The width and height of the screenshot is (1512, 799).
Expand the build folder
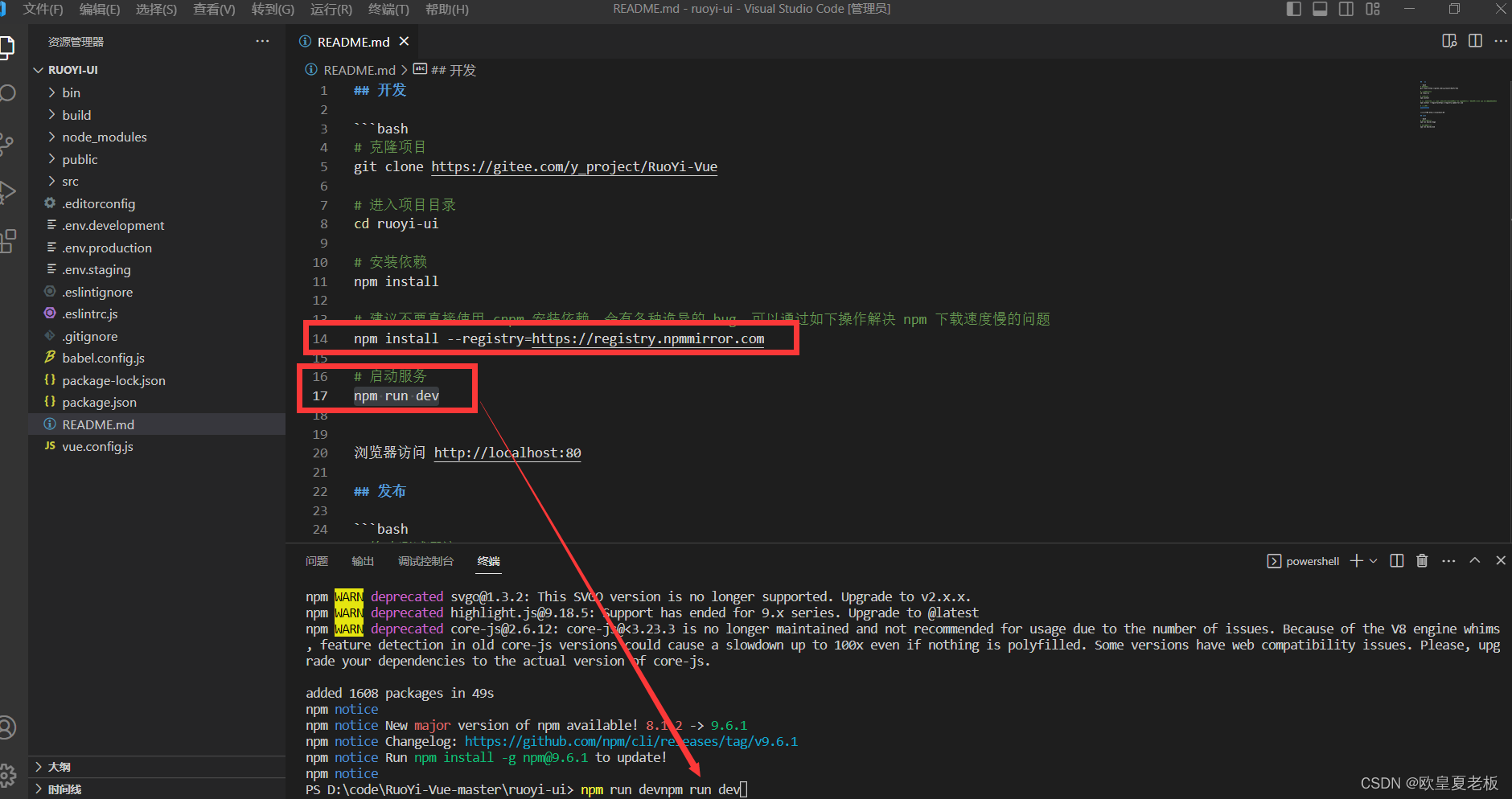click(157, 115)
